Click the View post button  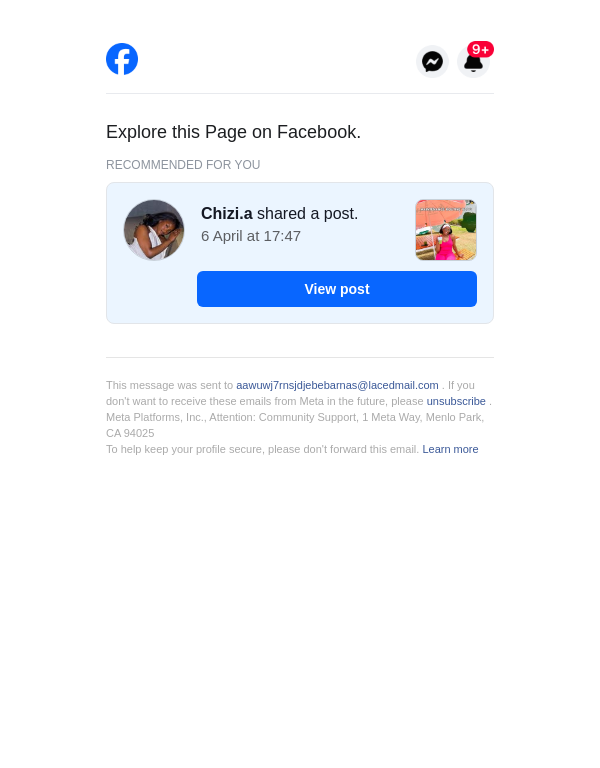pos(337,289)
